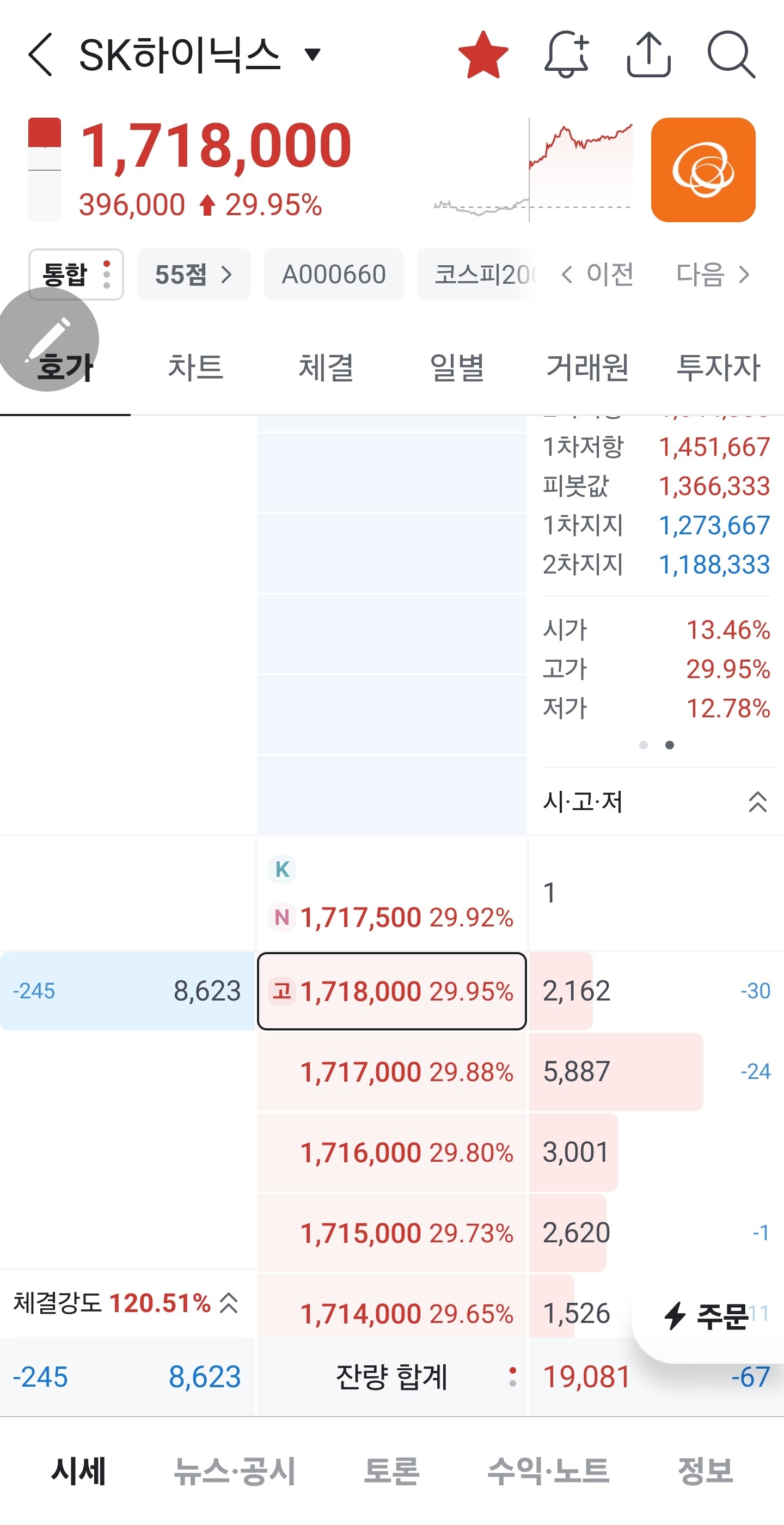
Task: Open the 뉴스·공시 bottom tab
Action: click(x=234, y=1471)
